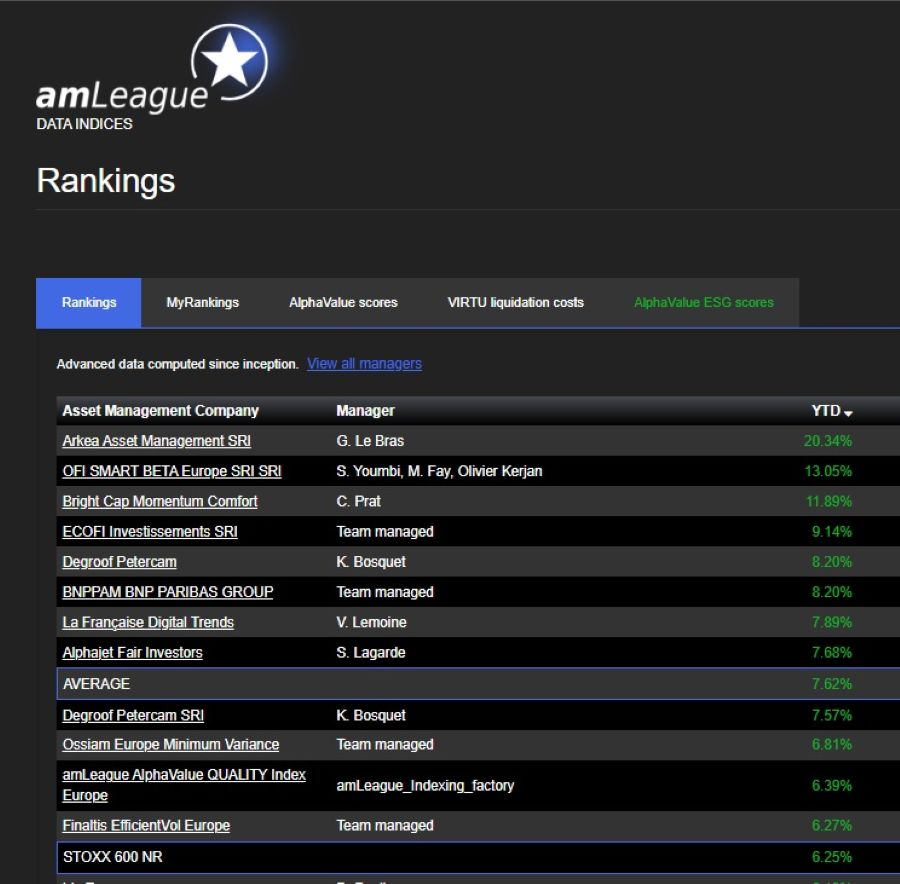900x884 pixels.
Task: Open La Française Digital Trends link
Action: [x=148, y=622]
